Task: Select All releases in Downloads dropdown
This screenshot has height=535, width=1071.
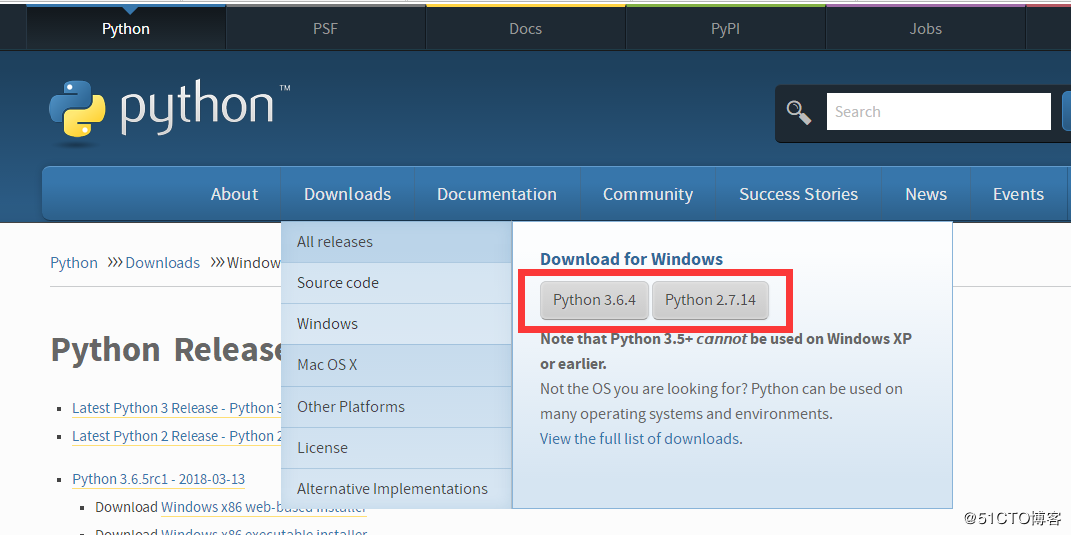Action: (x=335, y=242)
